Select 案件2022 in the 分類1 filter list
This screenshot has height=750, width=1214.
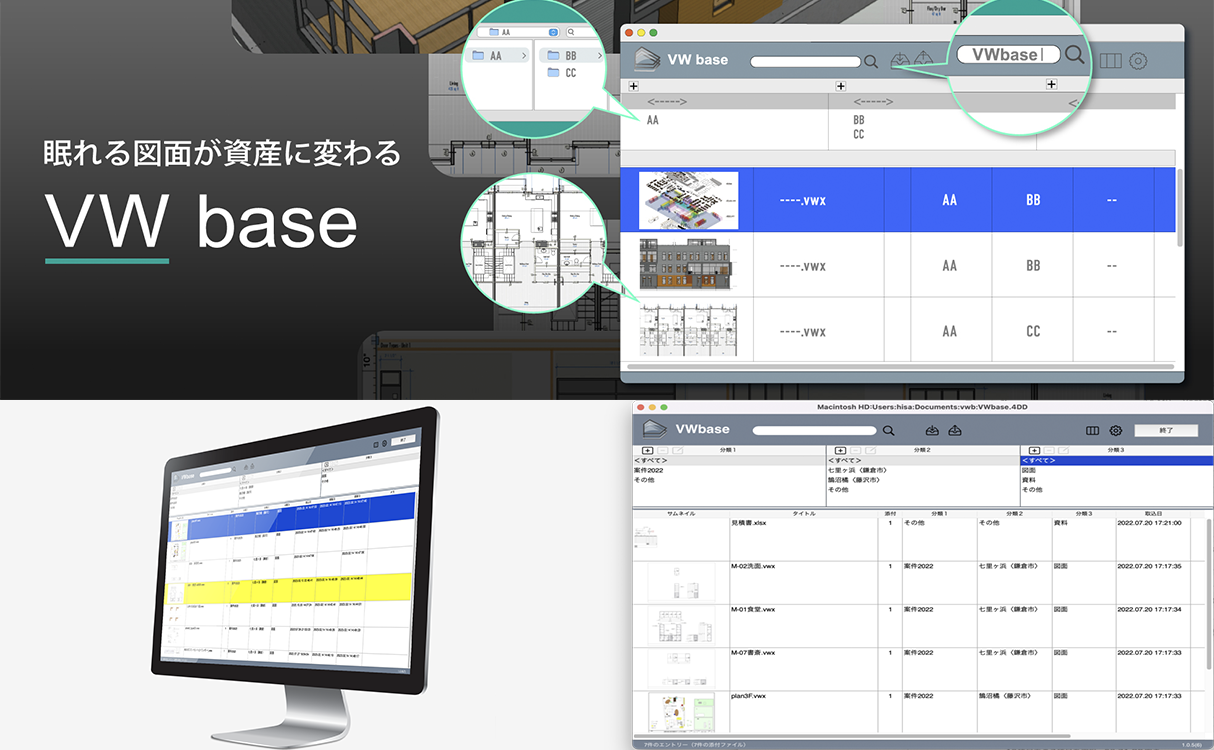pos(649,470)
